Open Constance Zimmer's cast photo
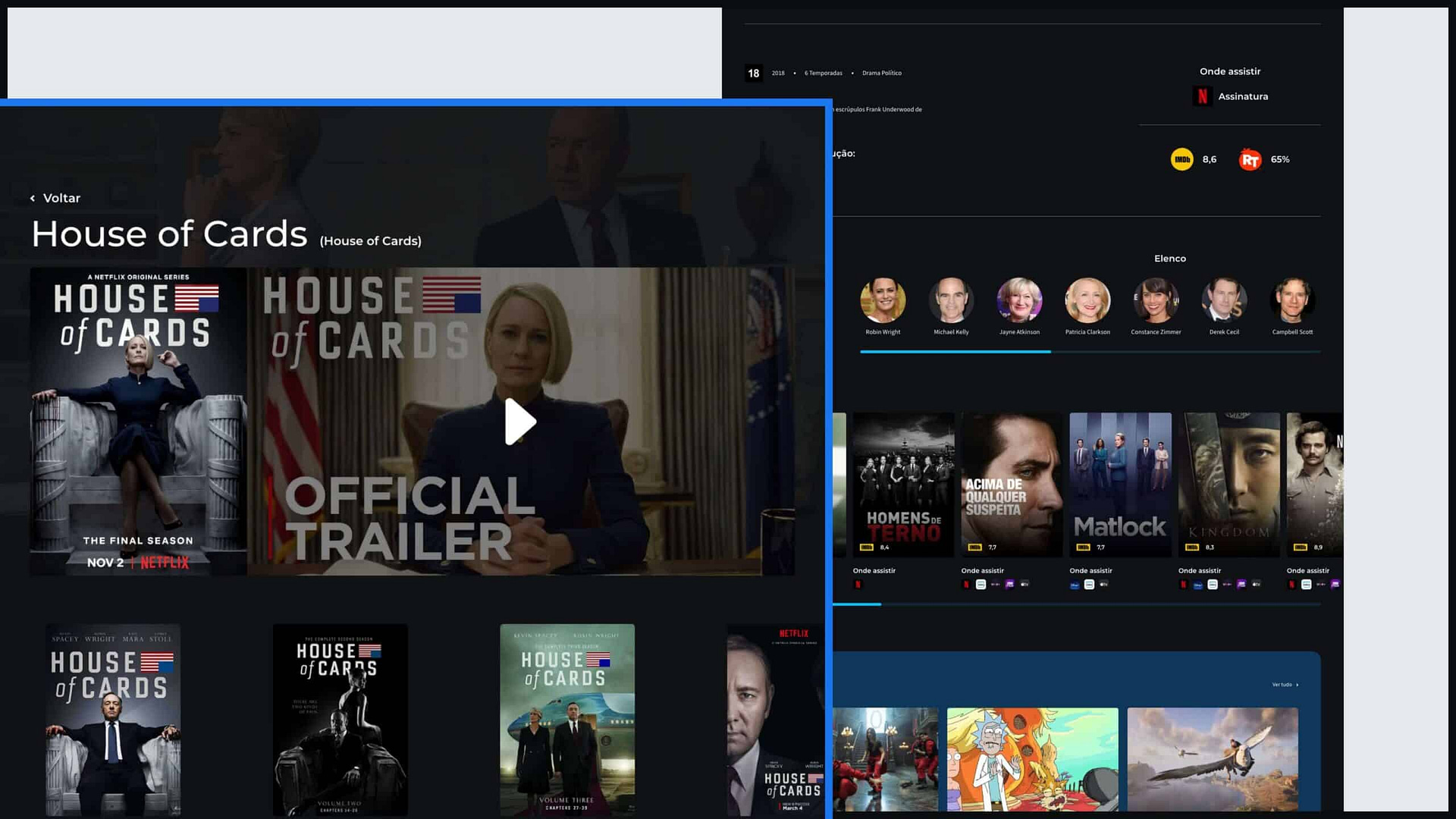 (1156, 300)
